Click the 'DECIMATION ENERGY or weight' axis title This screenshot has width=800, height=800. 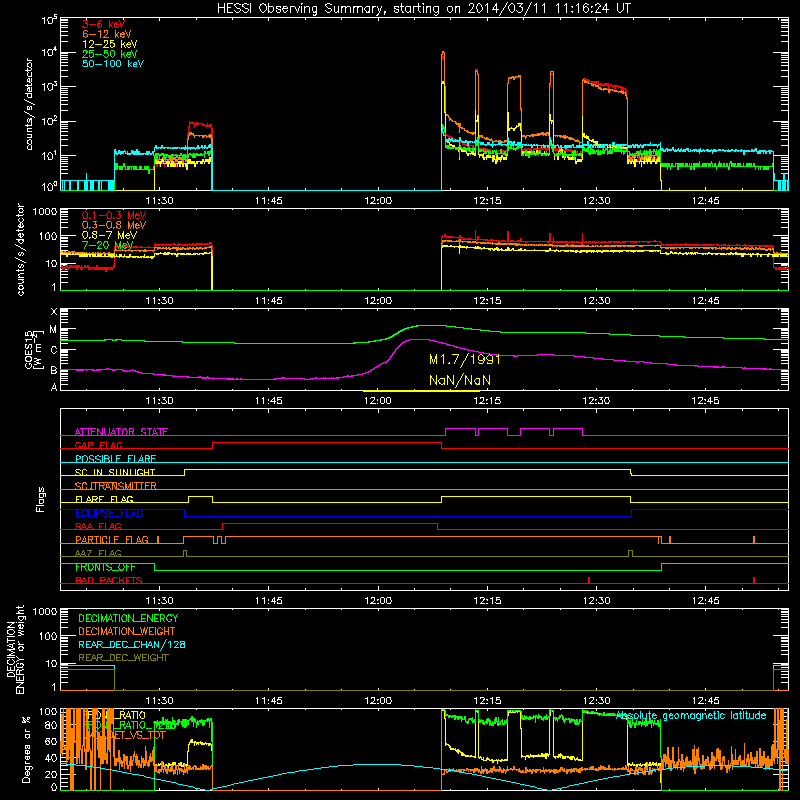[x=15, y=649]
